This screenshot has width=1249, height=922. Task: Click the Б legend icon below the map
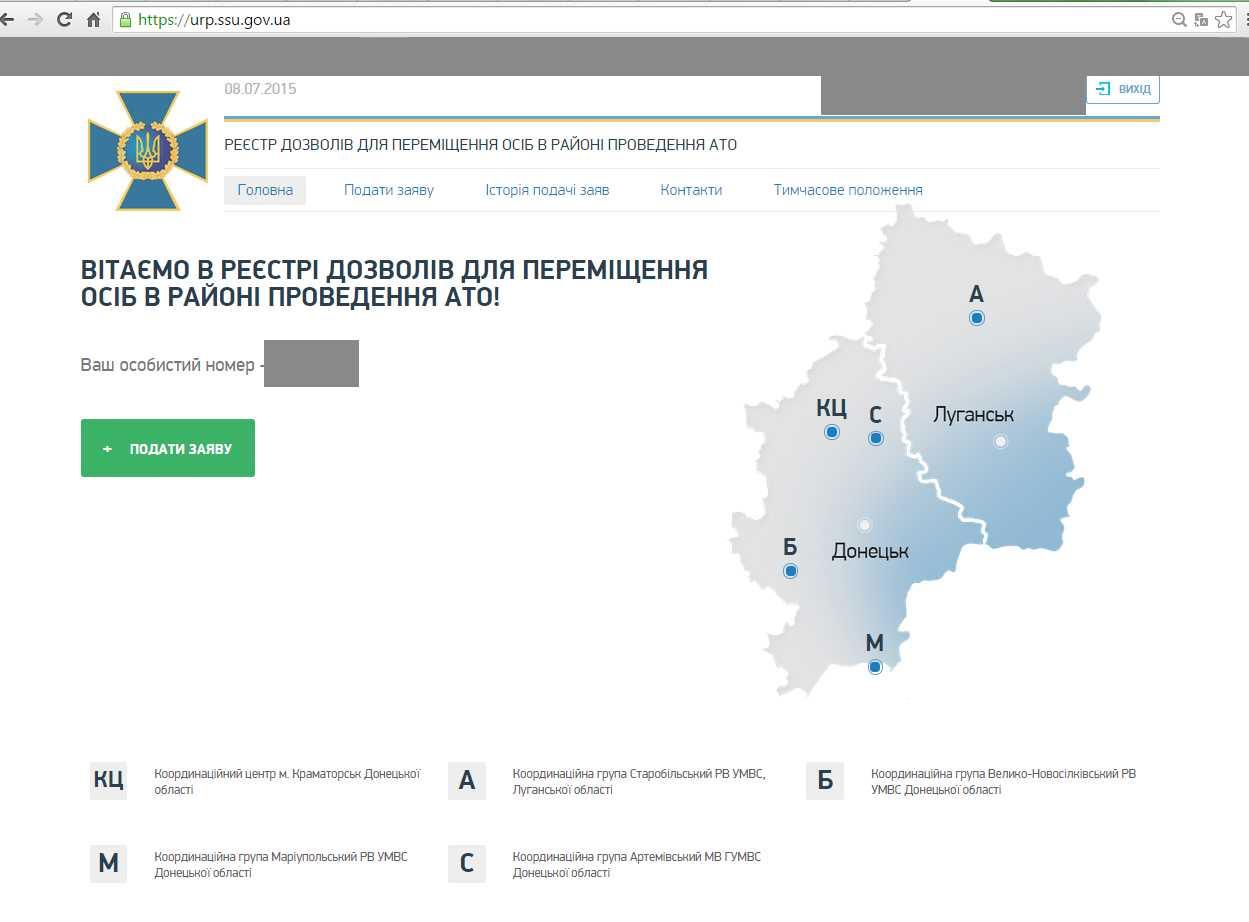[825, 781]
